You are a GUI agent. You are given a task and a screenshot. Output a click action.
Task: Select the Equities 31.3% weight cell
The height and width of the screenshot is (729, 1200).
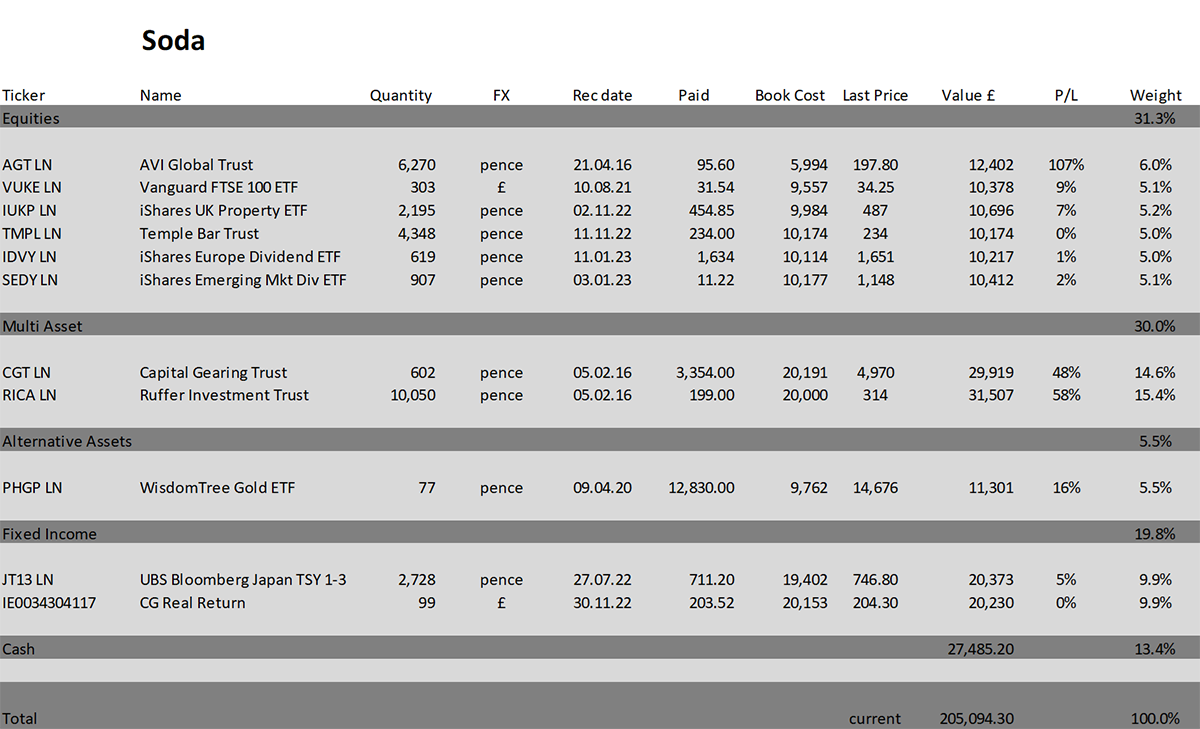click(1156, 119)
